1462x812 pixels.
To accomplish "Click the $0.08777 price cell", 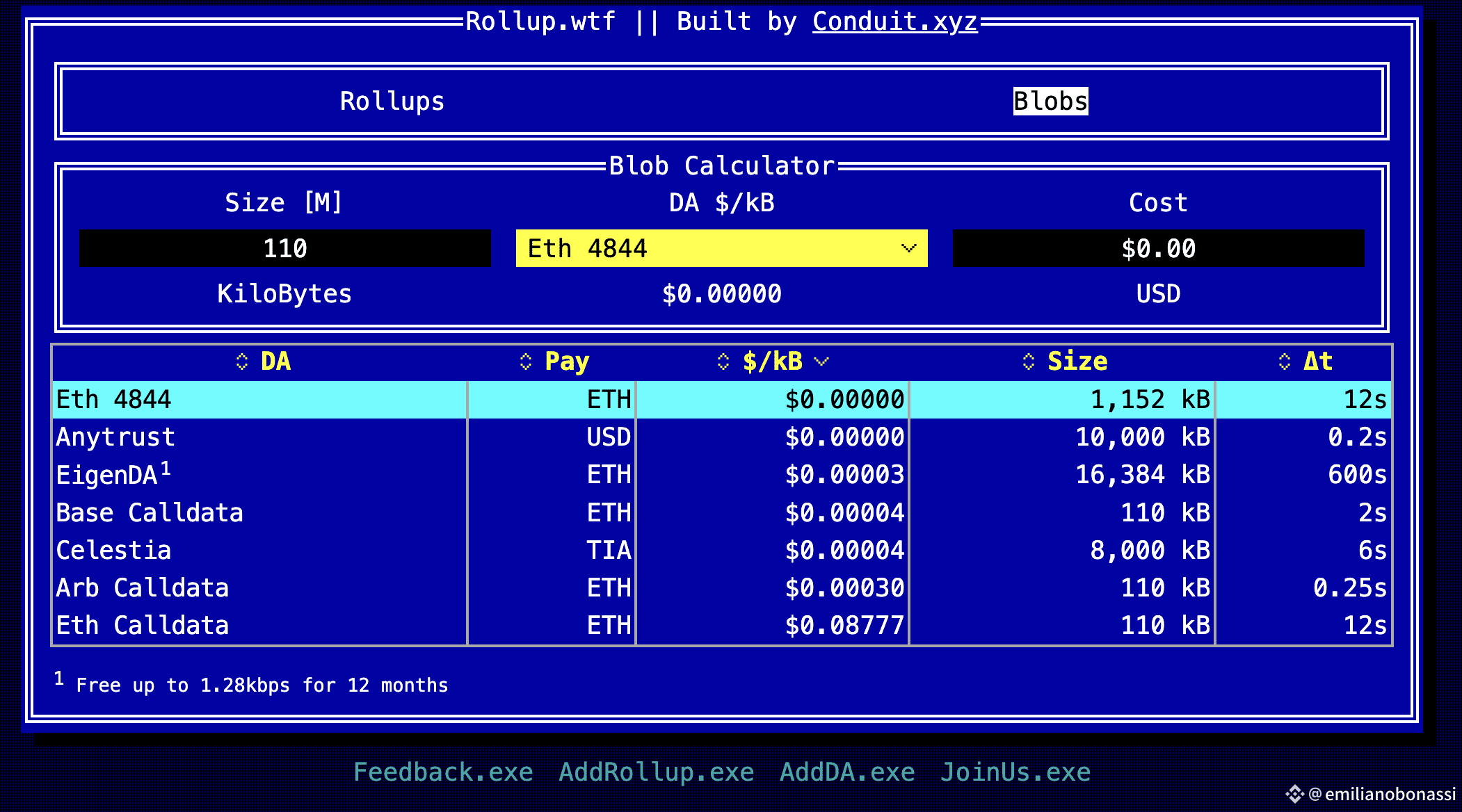I will pyautogui.click(x=844, y=626).
